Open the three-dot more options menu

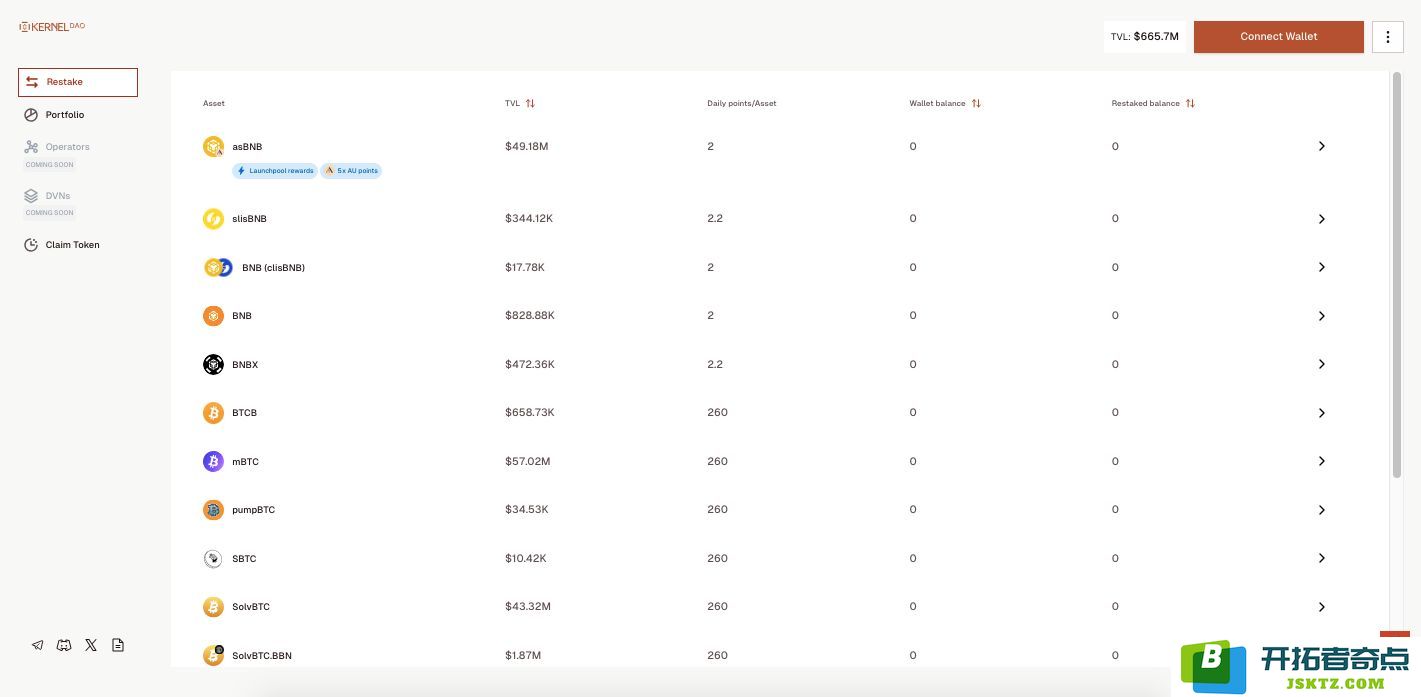pos(1388,37)
